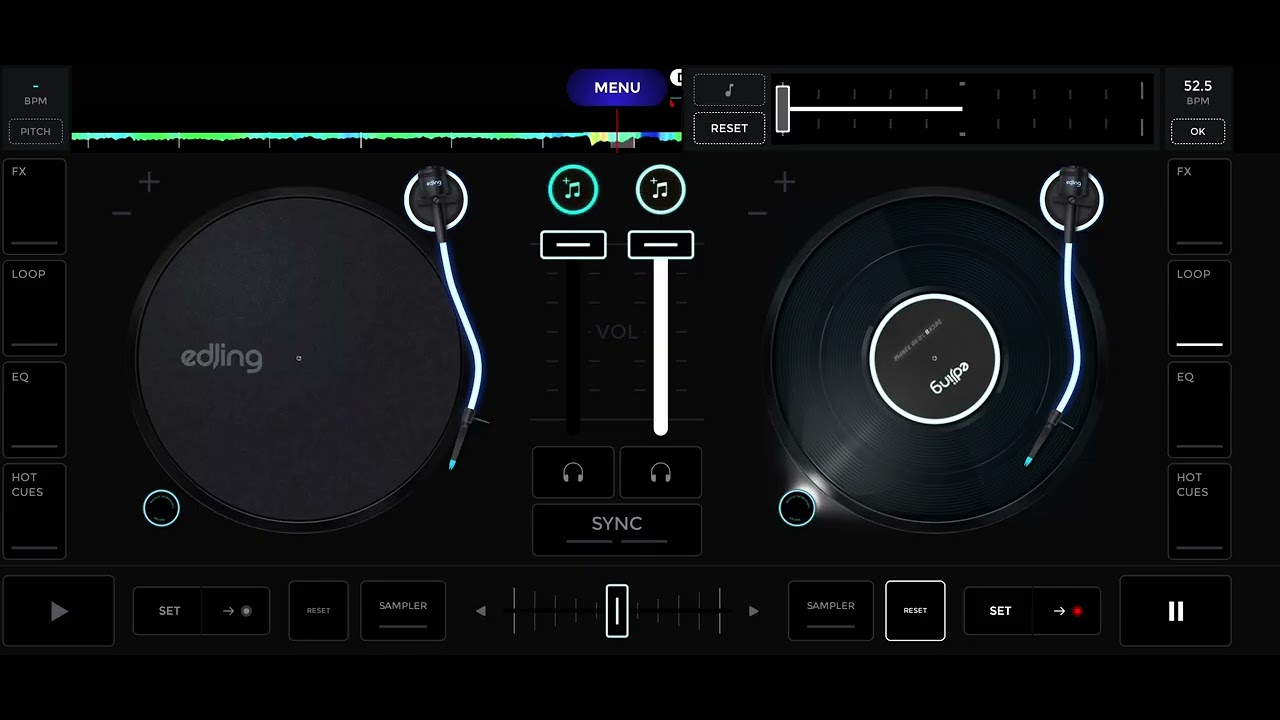1280x720 pixels.
Task: Open the left deck EQ panel
Action: pos(35,410)
